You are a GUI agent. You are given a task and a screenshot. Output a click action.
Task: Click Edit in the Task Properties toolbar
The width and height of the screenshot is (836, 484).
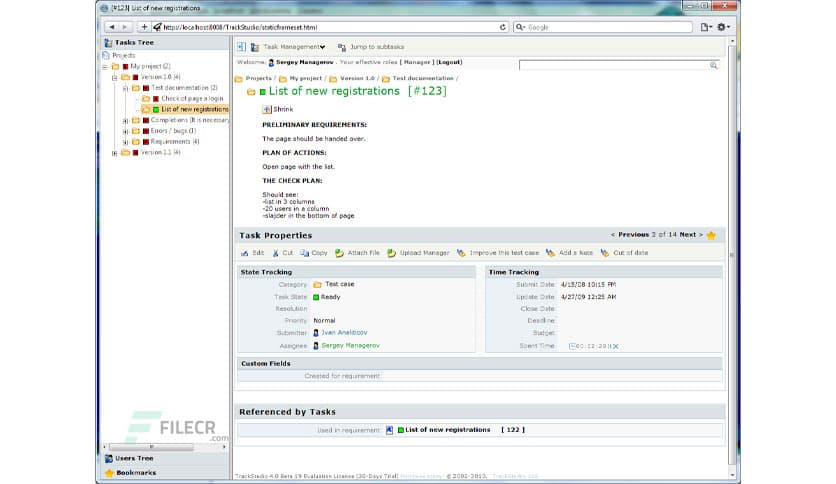253,253
